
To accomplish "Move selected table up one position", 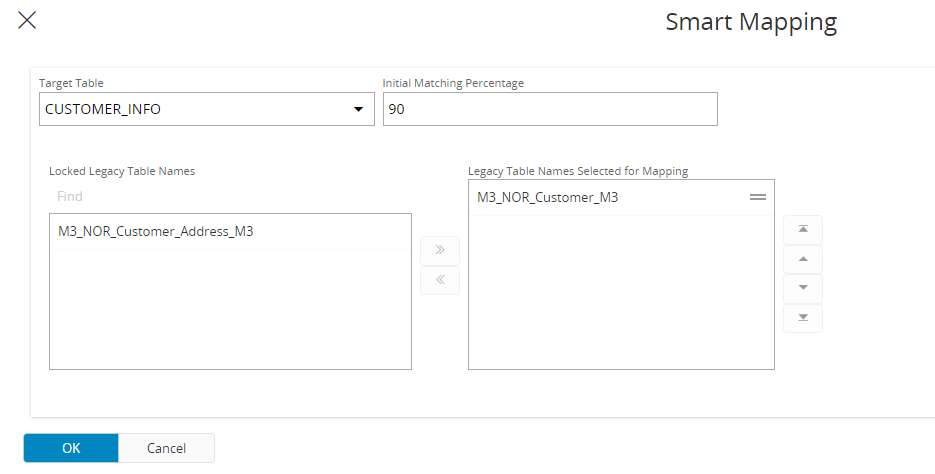I will coord(802,259).
